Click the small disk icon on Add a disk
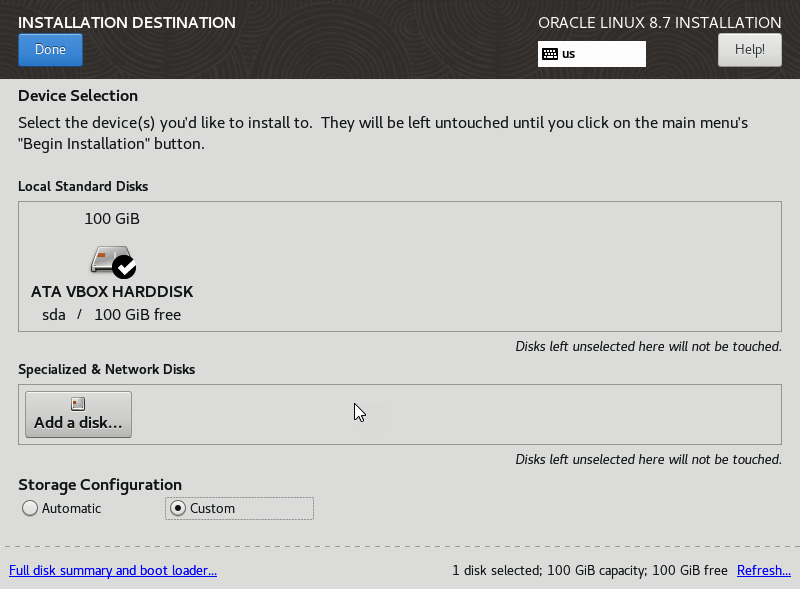 coord(78,404)
